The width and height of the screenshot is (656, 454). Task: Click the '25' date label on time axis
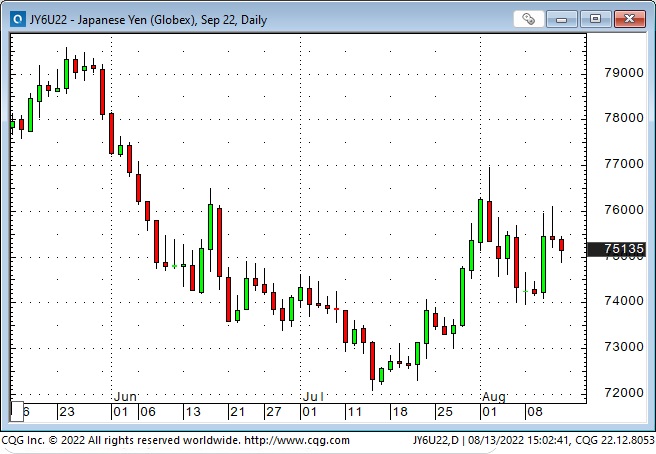pos(445,412)
